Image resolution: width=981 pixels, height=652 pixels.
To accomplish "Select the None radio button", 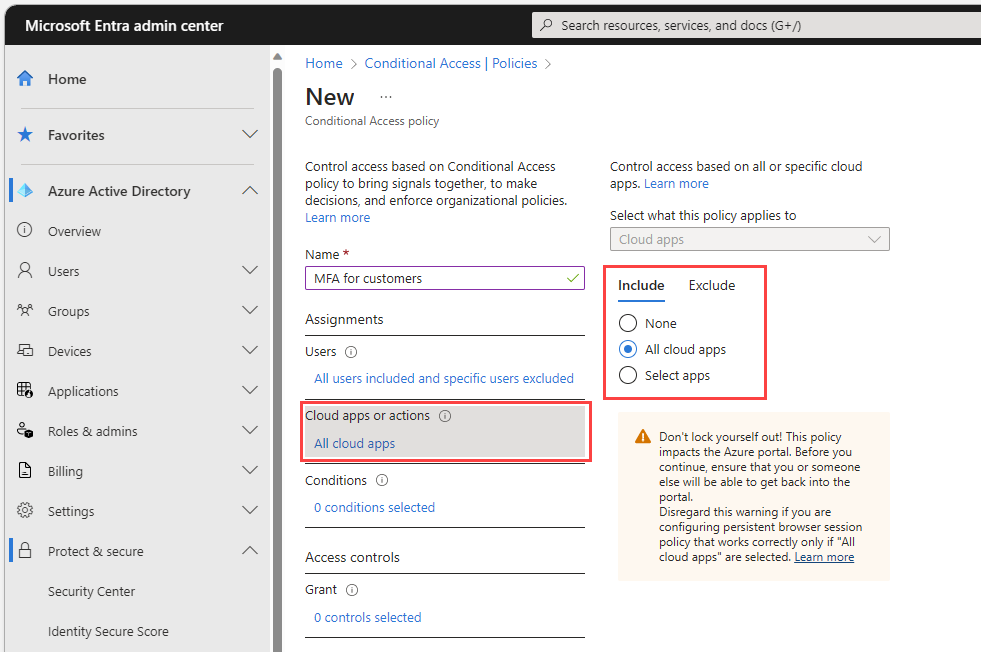I will 628,323.
